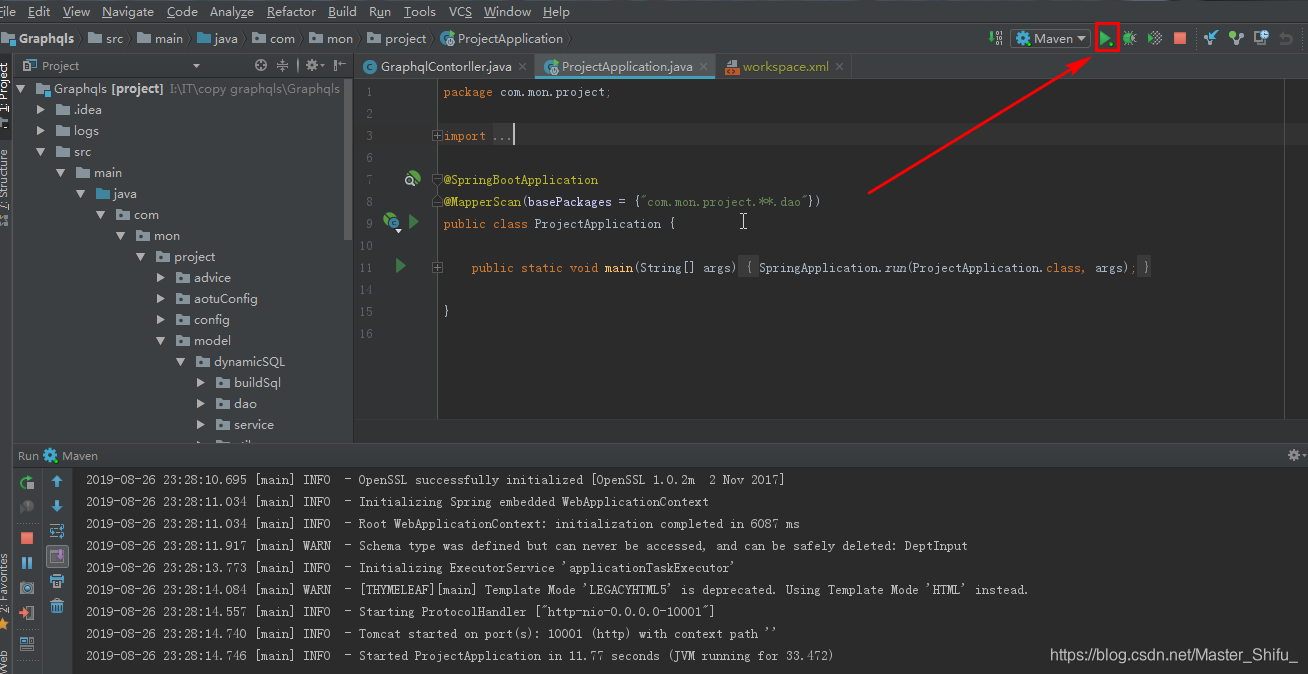Screen dimensions: 1308x674
Task: Start debugging with the green bug icon
Action: coord(1130,38)
